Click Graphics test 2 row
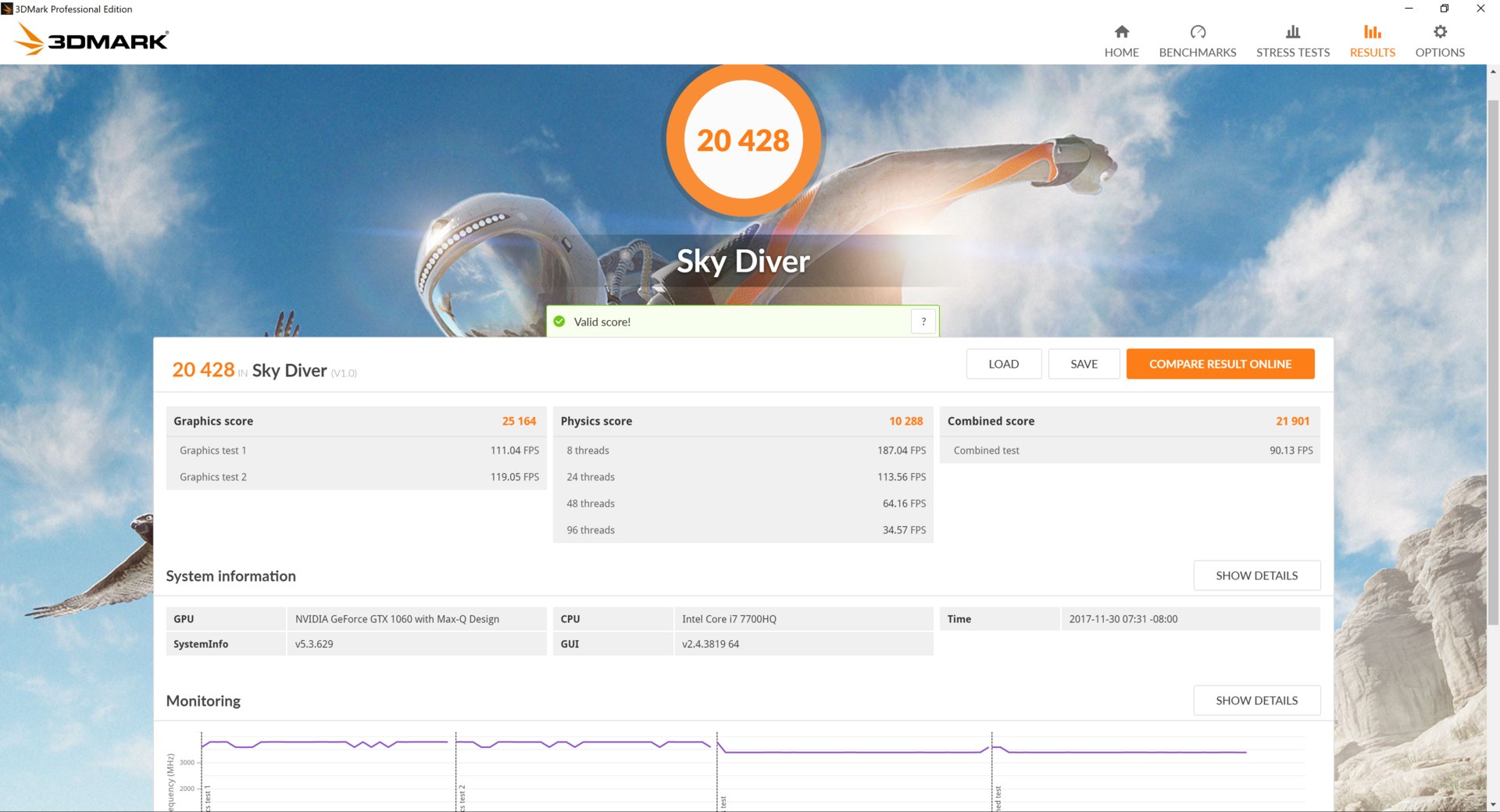Screen dimensions: 1500x812 coord(356,477)
